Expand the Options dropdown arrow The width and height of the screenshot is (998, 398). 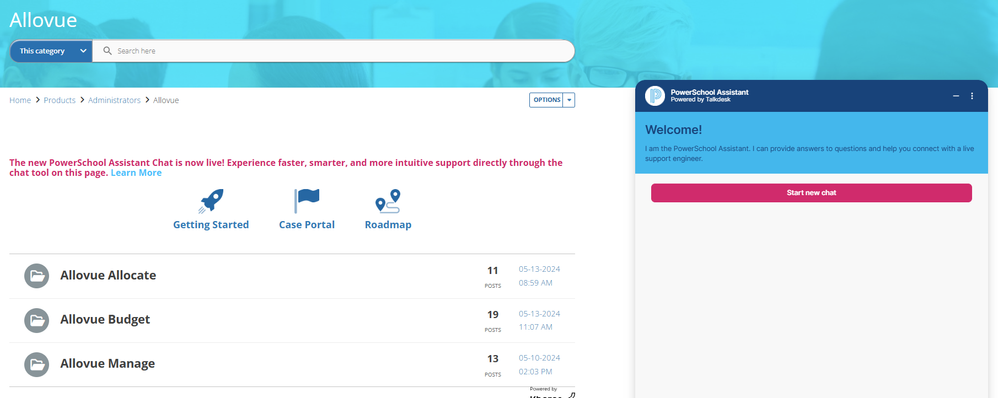[x=569, y=100]
